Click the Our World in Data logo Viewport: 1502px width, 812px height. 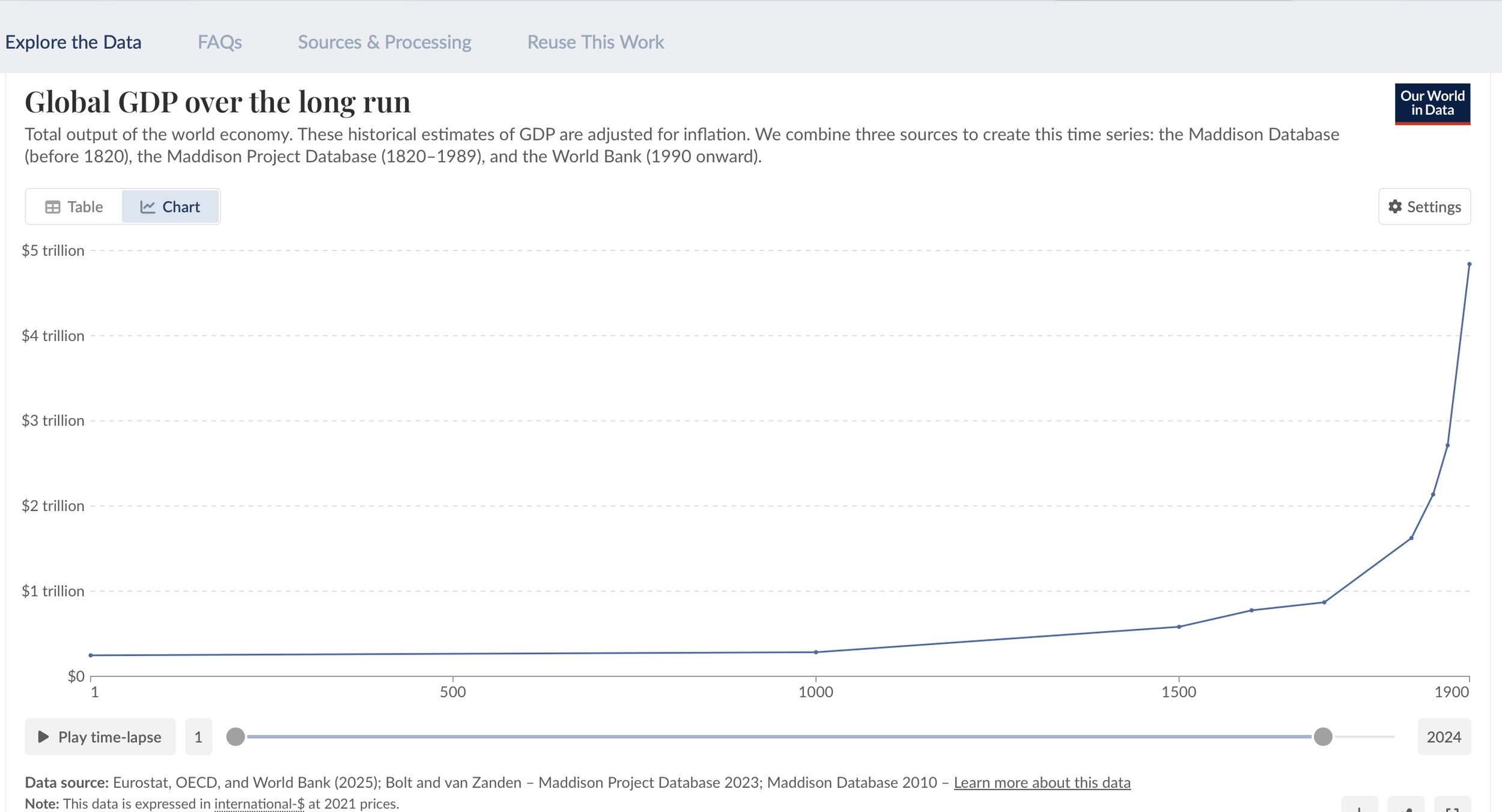click(1432, 104)
